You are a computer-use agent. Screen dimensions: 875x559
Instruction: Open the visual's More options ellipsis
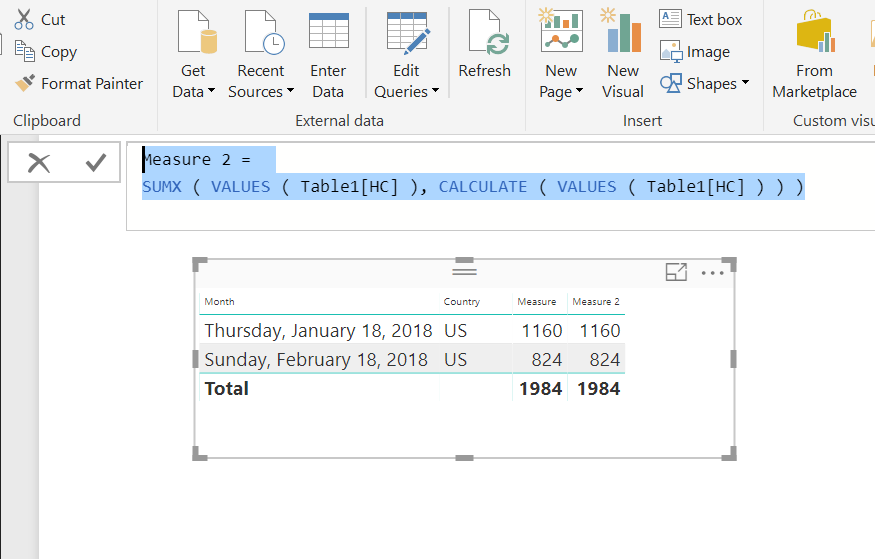[x=713, y=273]
